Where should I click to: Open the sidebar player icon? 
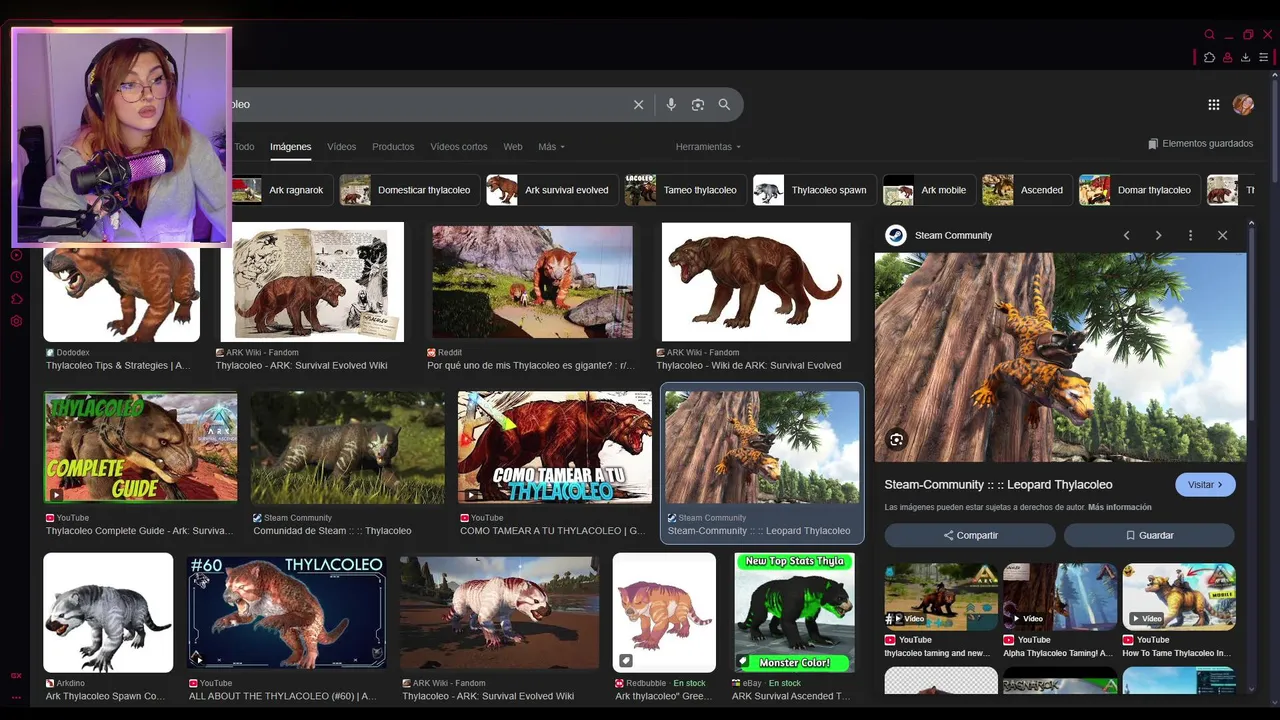click(x=16, y=255)
